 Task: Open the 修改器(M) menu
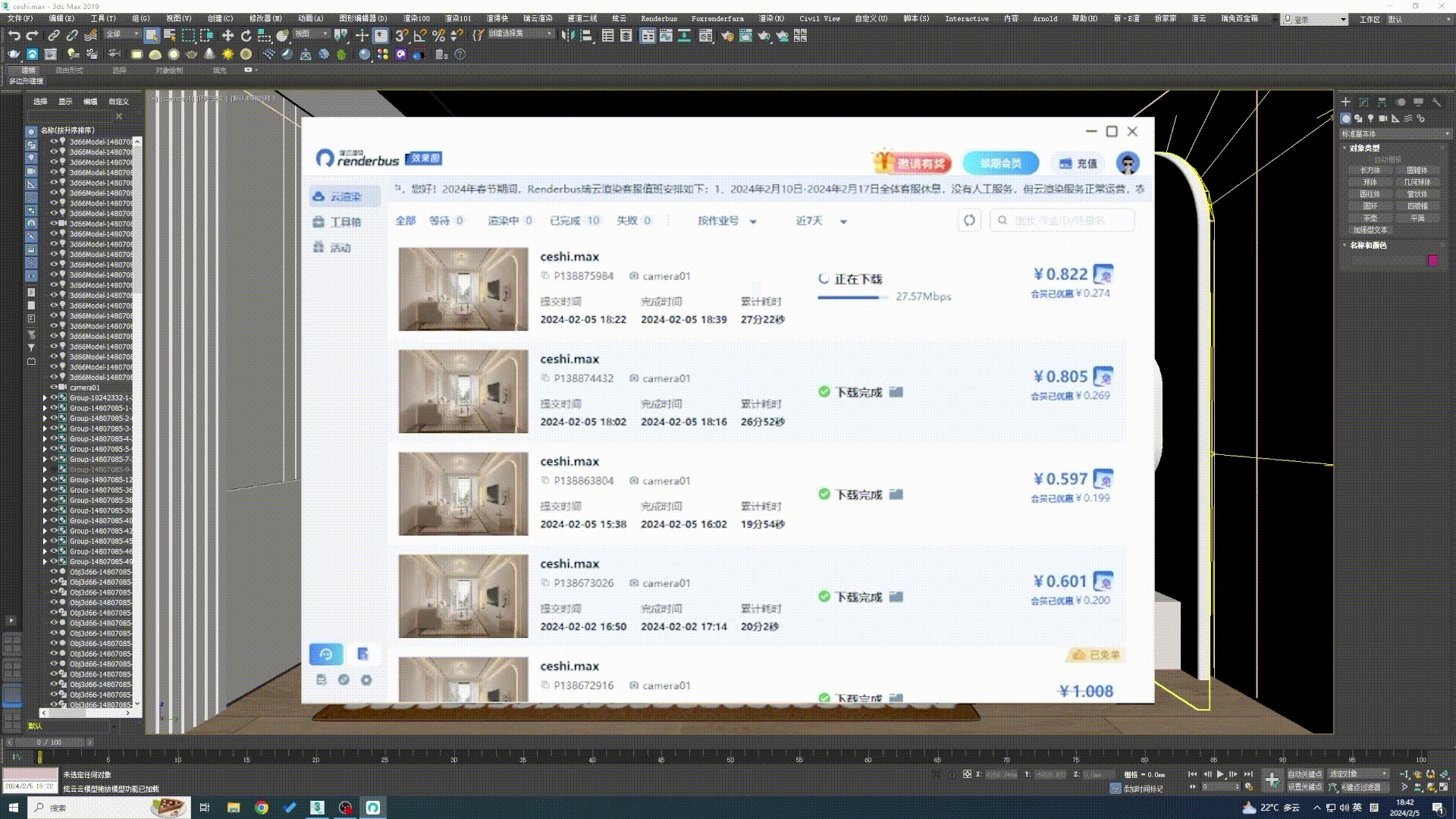click(x=265, y=18)
